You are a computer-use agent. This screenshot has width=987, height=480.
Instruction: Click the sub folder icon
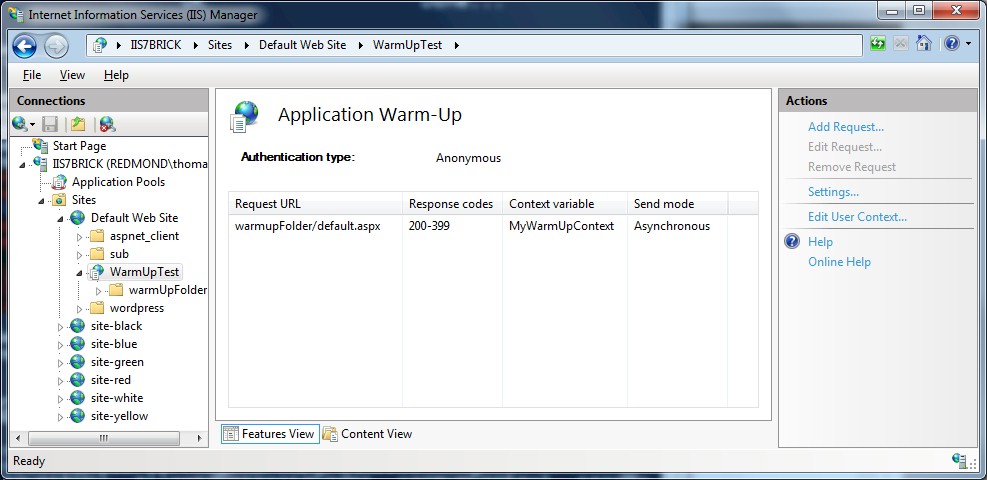click(x=97, y=254)
